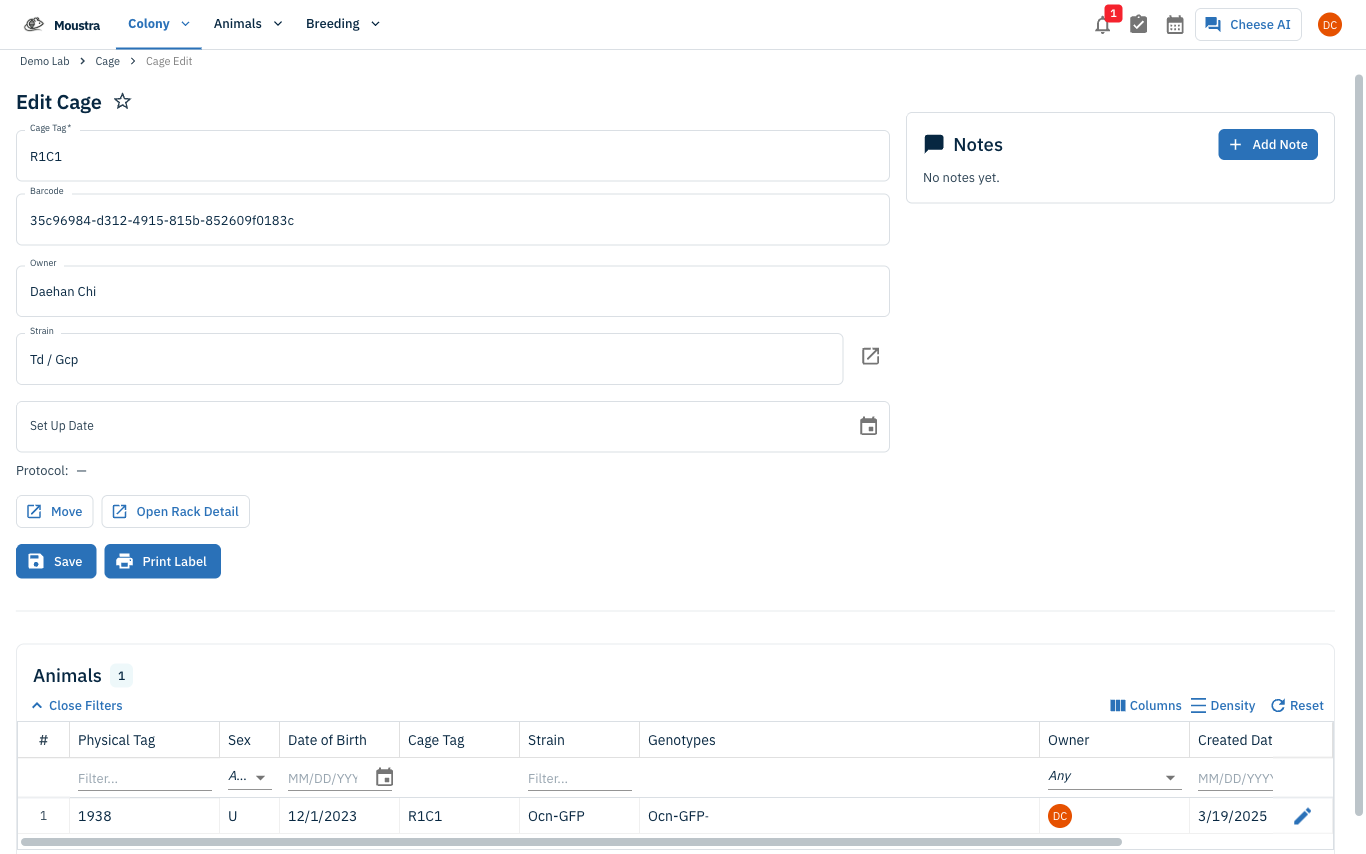Open the Colony menu
Image resolution: width=1366 pixels, height=854 pixels.
tap(159, 24)
